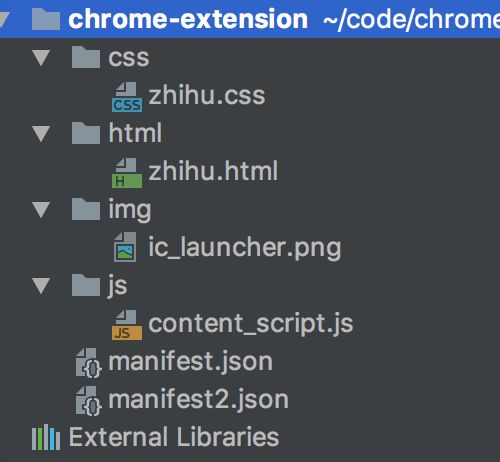Click the zhihu.css file icon
The width and height of the screenshot is (500, 462).
127,96
